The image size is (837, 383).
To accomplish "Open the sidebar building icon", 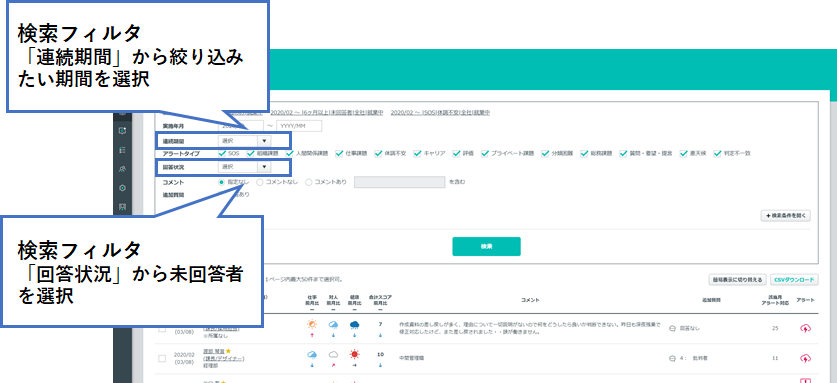I will (122, 207).
